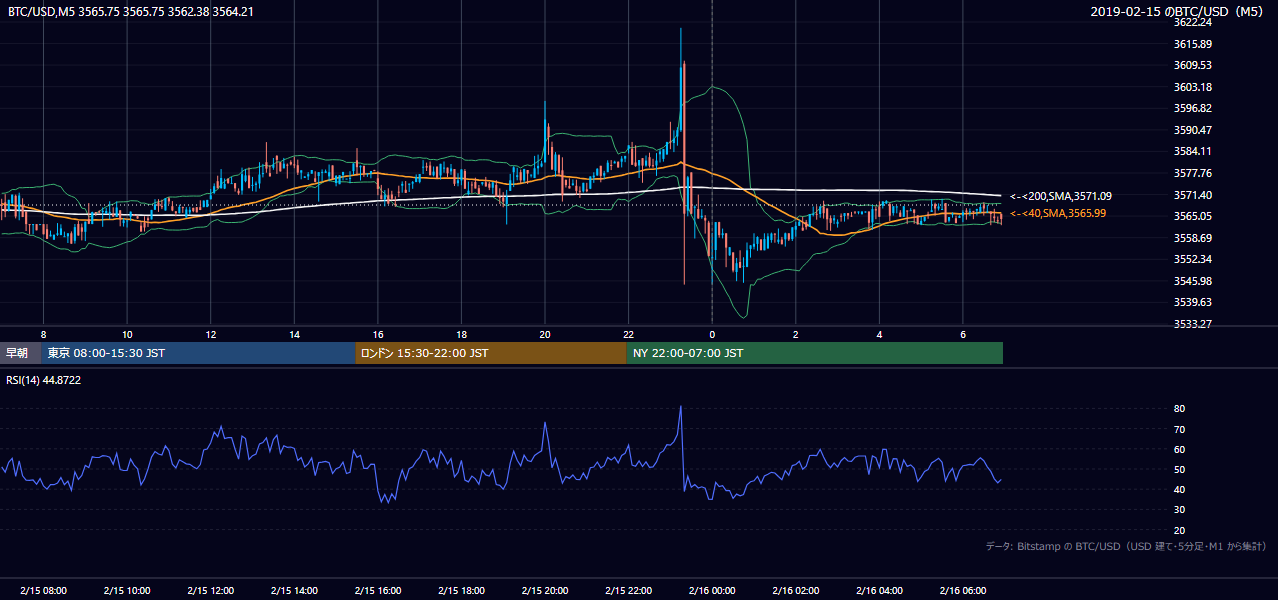The width and height of the screenshot is (1278, 600).
Task: Click the RSI(14) 44.8722 indicator label
Action: pyautogui.click(x=43, y=380)
